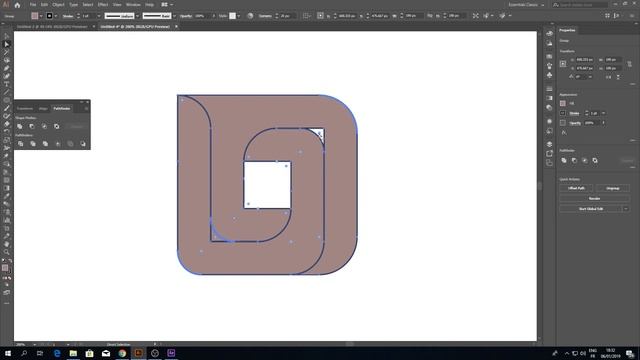Close the active Untitled document tab
This screenshot has height=360, width=640.
click(x=176, y=27)
